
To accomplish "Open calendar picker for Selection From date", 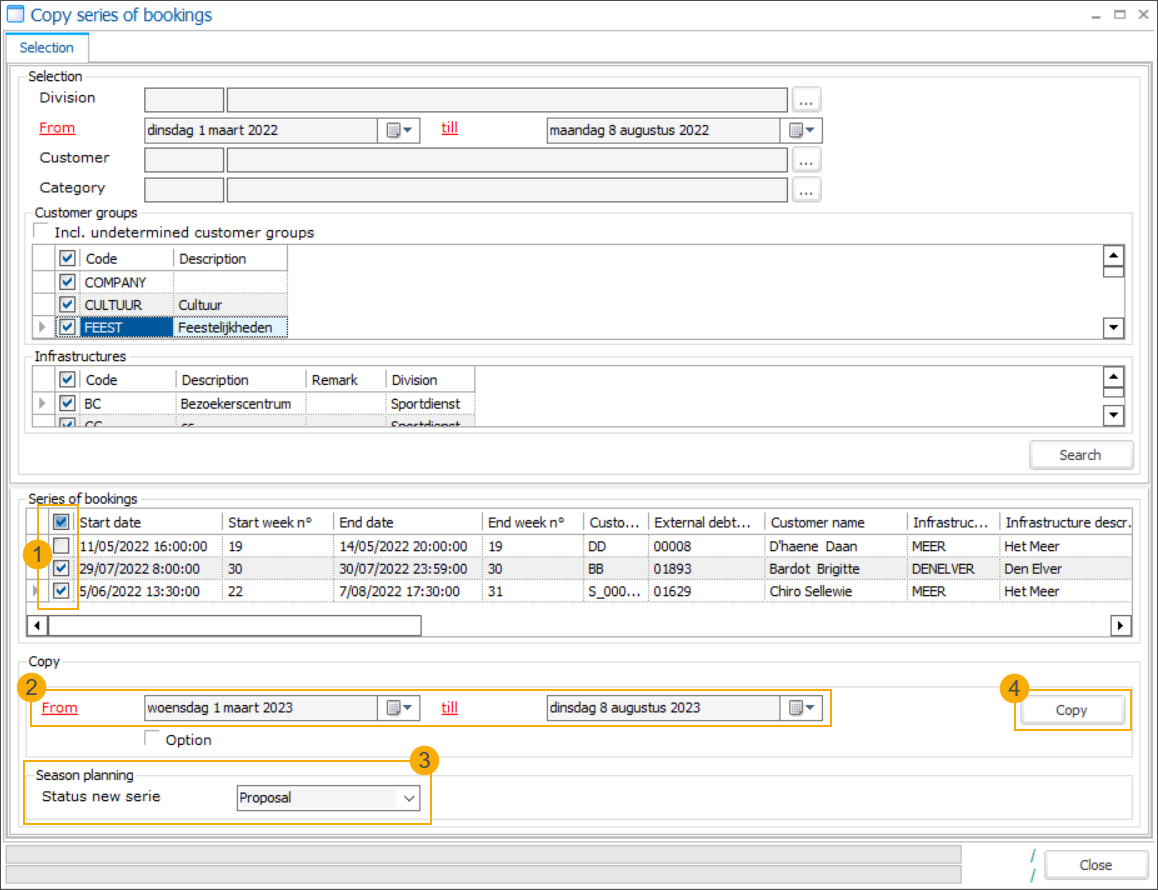I will pyautogui.click(x=399, y=130).
